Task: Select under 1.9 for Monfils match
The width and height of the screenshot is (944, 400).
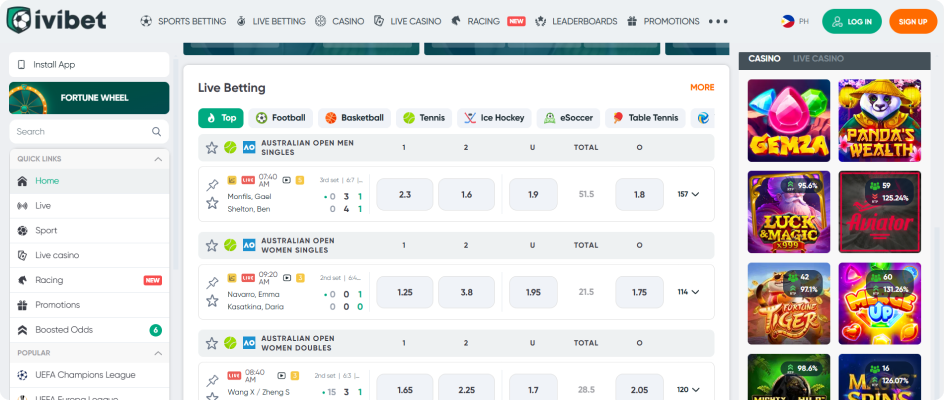Action: (533, 195)
